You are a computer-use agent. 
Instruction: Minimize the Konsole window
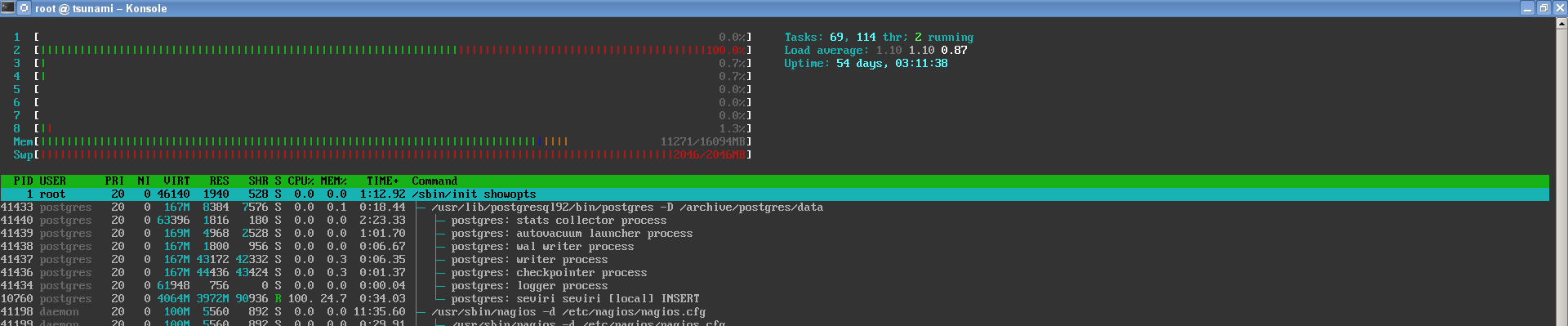[x=1527, y=8]
